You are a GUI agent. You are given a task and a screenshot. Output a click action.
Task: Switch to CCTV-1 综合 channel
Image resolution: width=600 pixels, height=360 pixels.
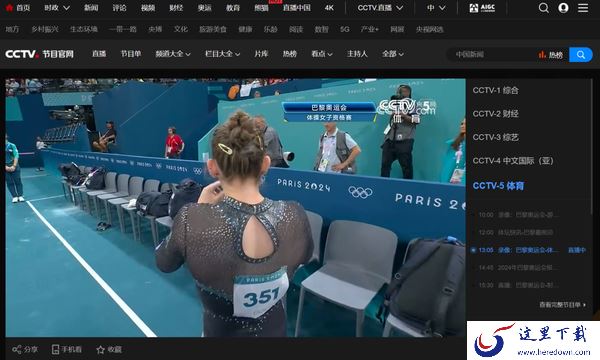tap(496, 91)
